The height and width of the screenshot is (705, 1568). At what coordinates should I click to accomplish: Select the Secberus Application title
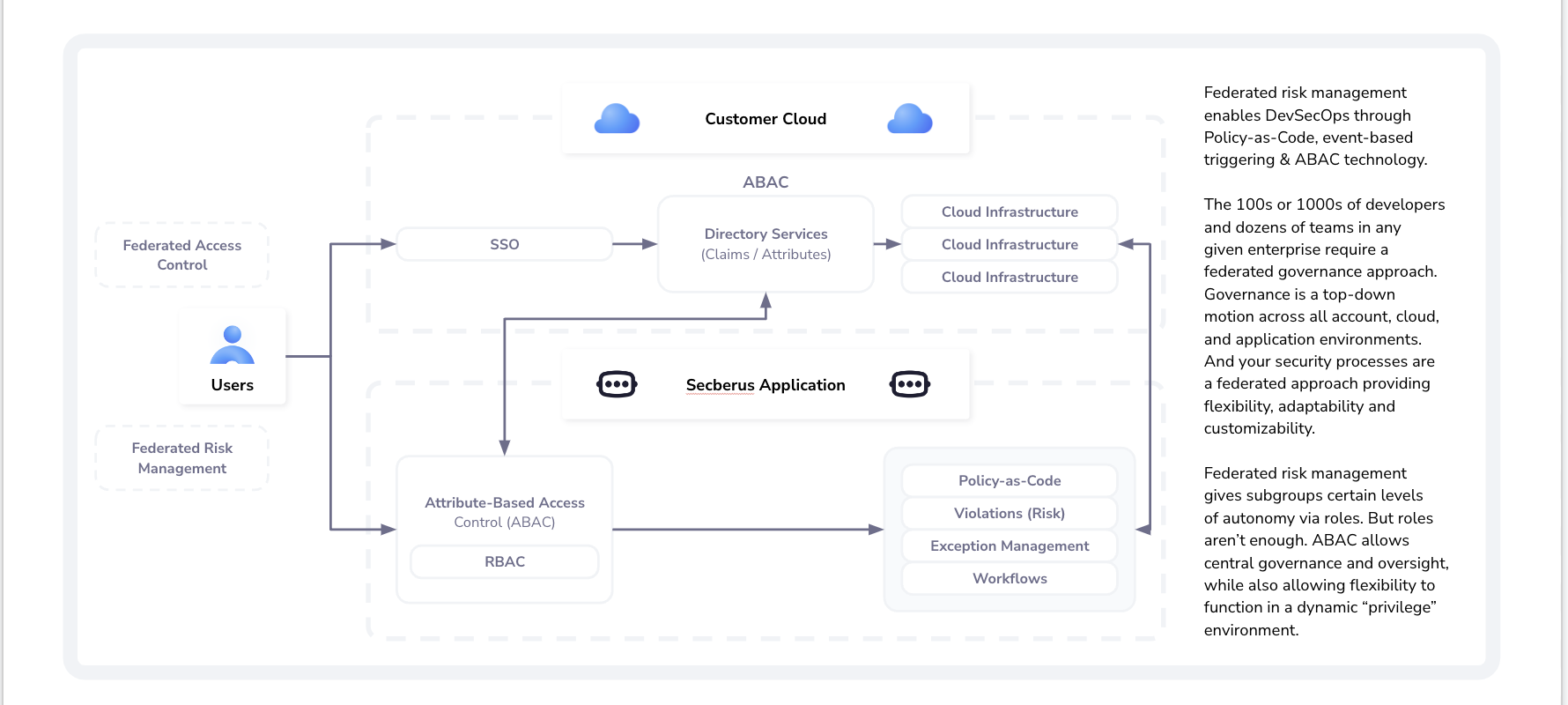[766, 385]
